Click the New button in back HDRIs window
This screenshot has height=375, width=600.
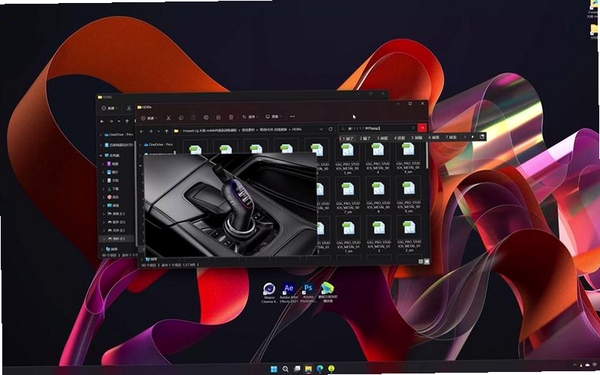110,108
